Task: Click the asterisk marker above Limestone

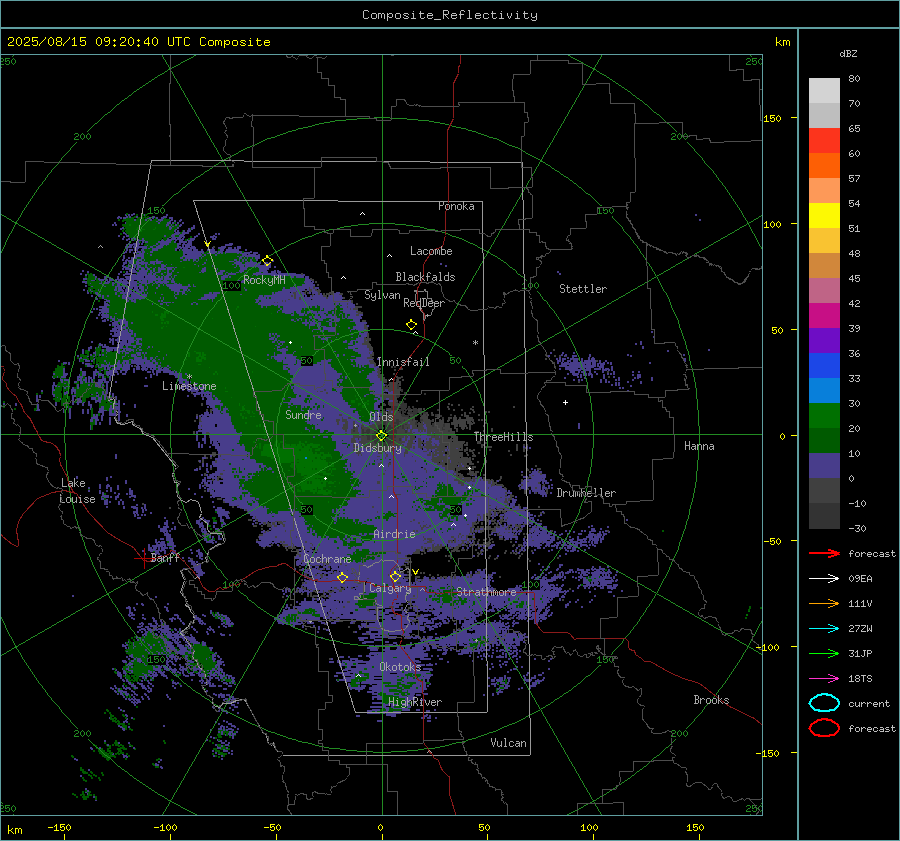Action: pyautogui.click(x=189, y=377)
